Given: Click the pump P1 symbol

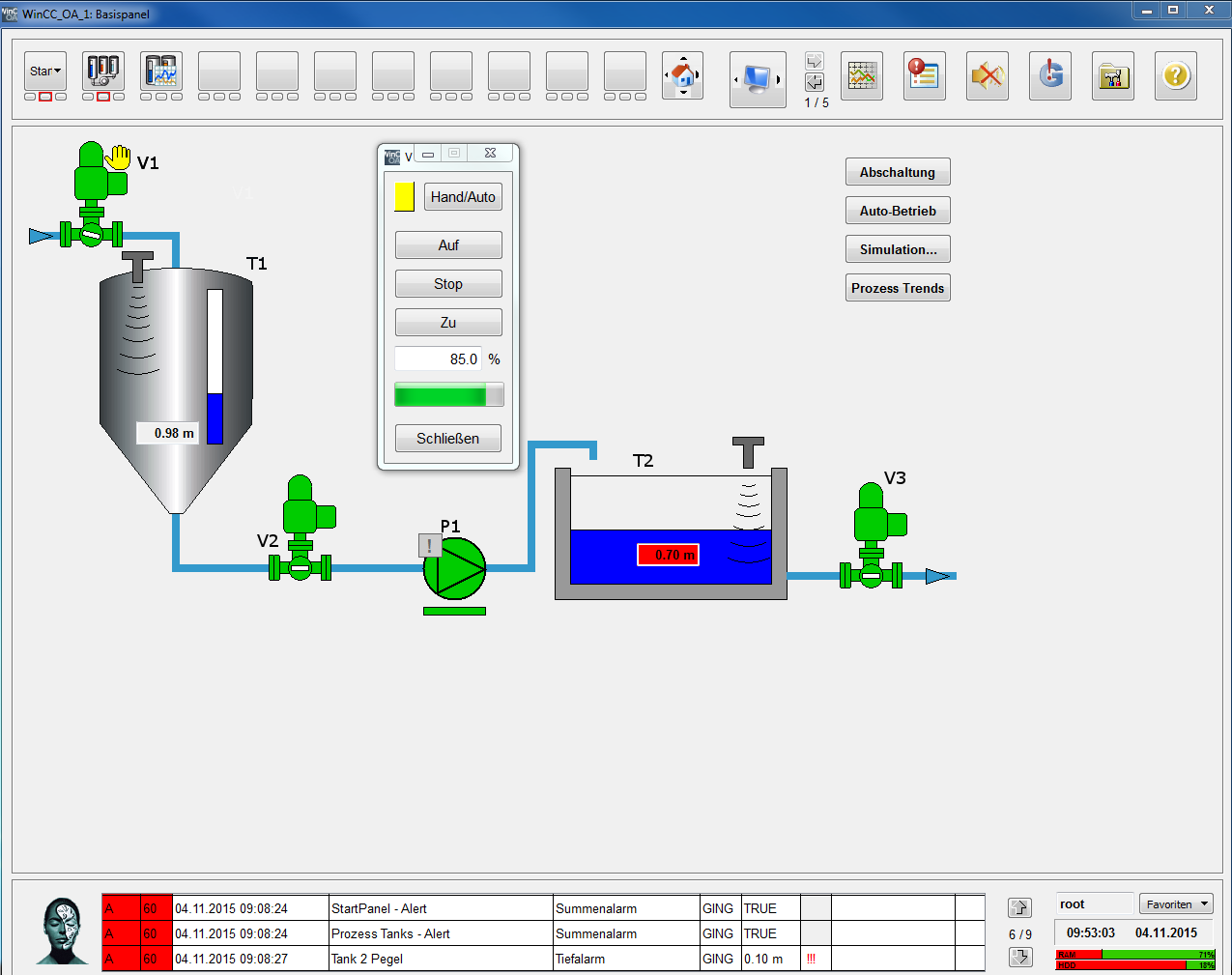Looking at the screenshot, I should click(x=454, y=568).
